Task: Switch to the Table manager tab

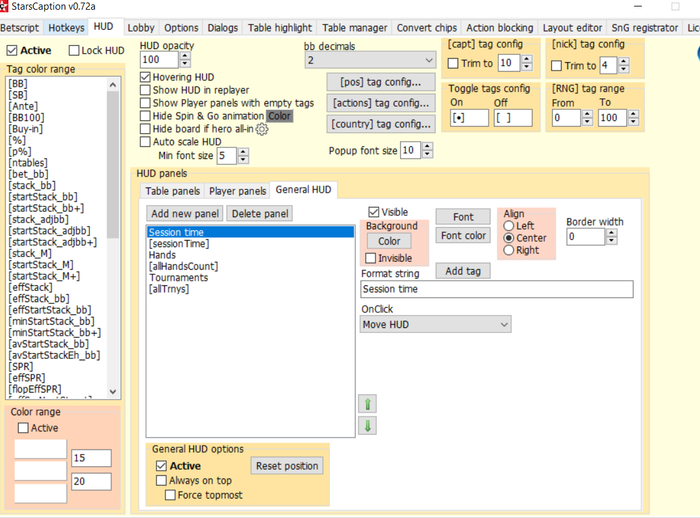Action: [355, 27]
